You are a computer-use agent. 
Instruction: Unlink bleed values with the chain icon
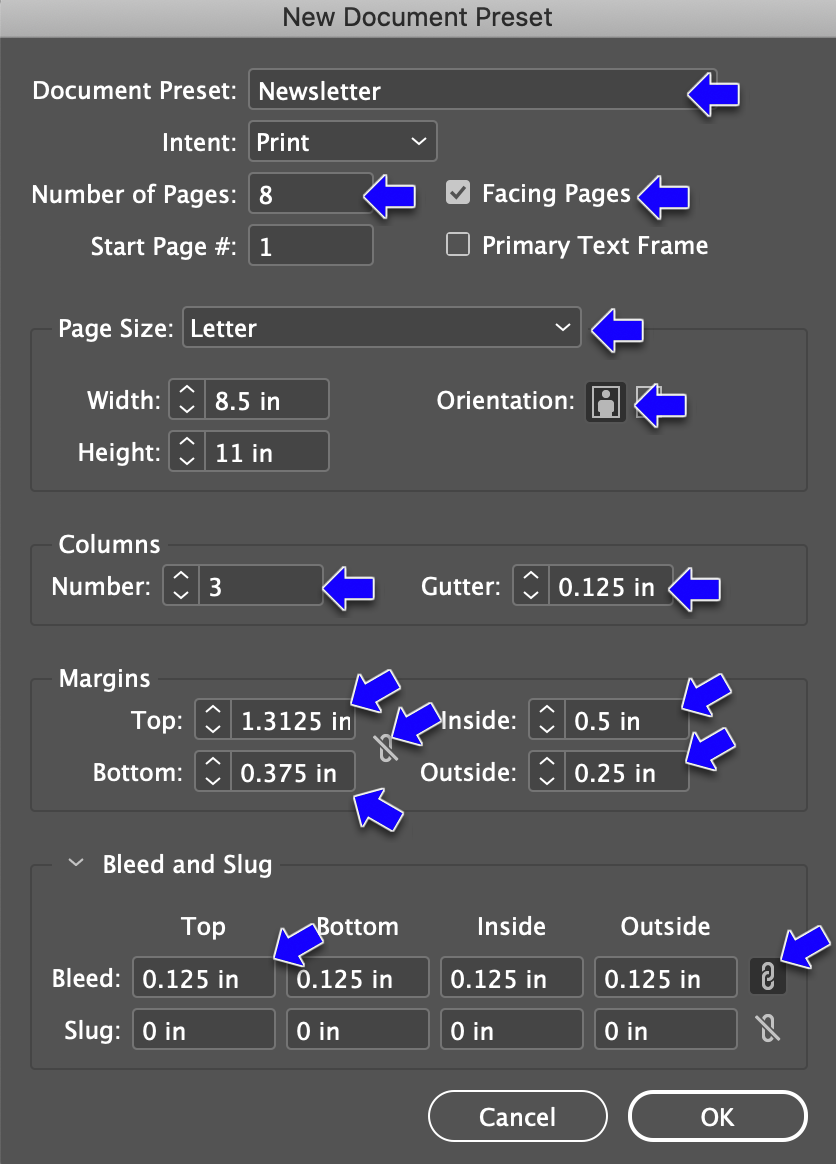[768, 976]
